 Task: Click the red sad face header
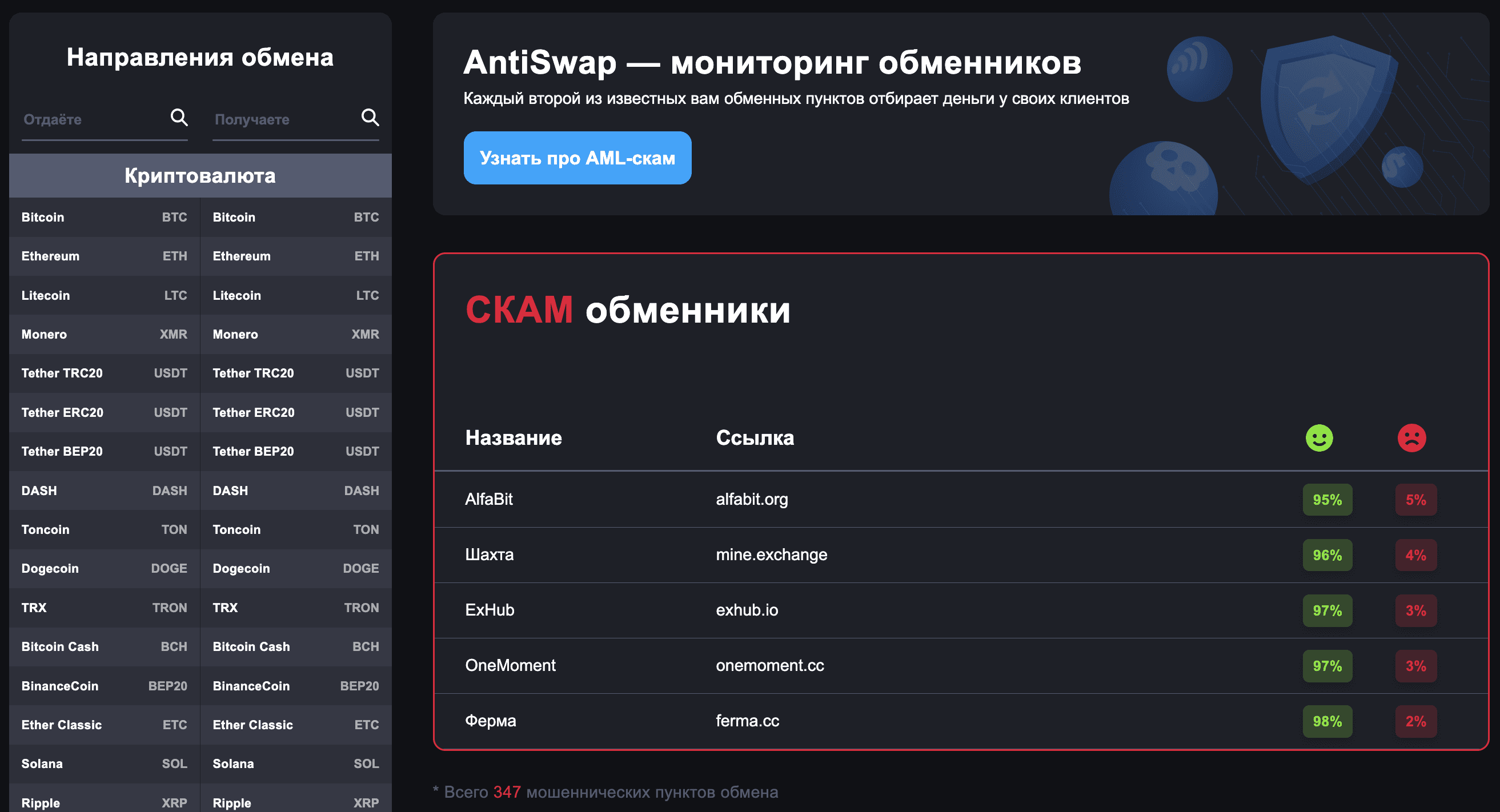pyautogui.click(x=1411, y=438)
